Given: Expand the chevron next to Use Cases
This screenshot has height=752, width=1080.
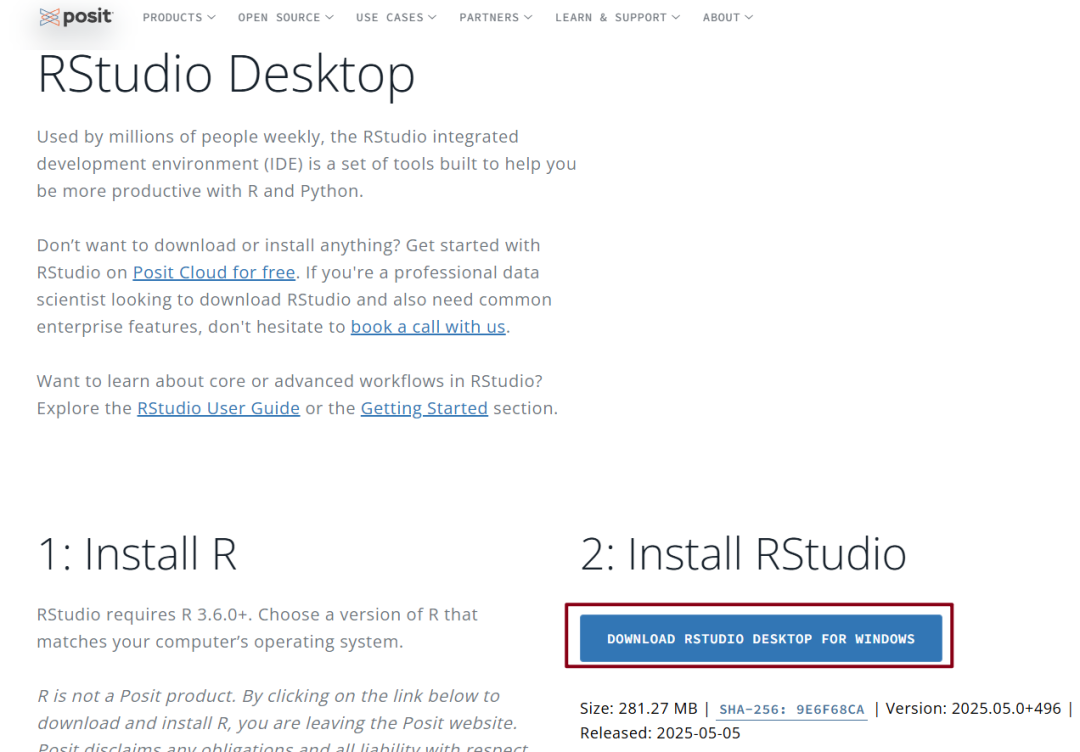Looking at the screenshot, I should click(x=433, y=17).
